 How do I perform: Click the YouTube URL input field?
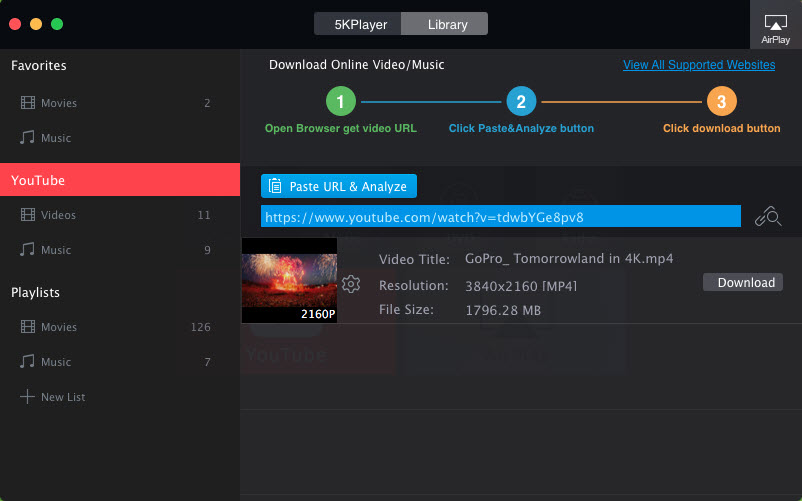(x=501, y=216)
